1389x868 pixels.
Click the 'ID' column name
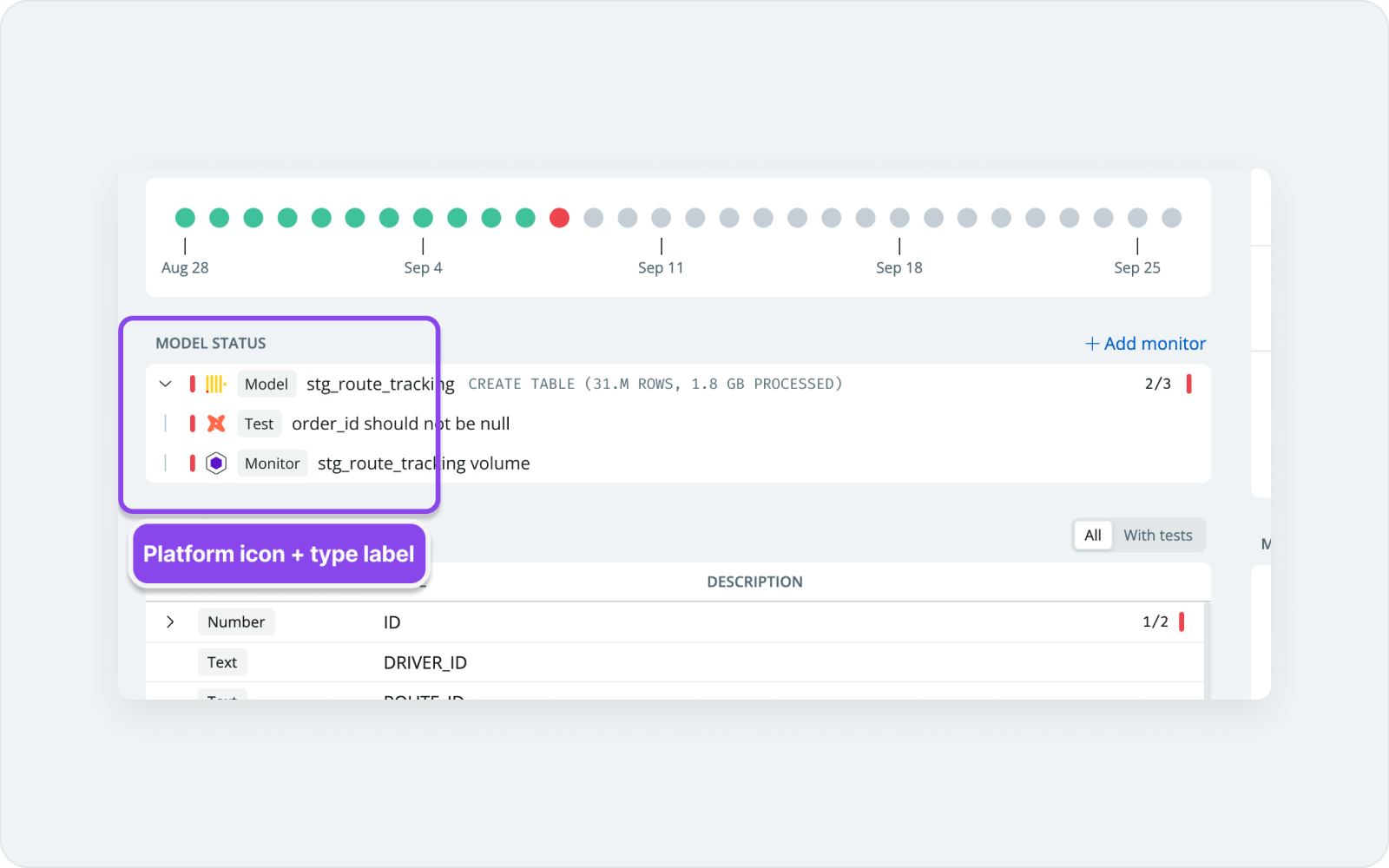click(392, 622)
